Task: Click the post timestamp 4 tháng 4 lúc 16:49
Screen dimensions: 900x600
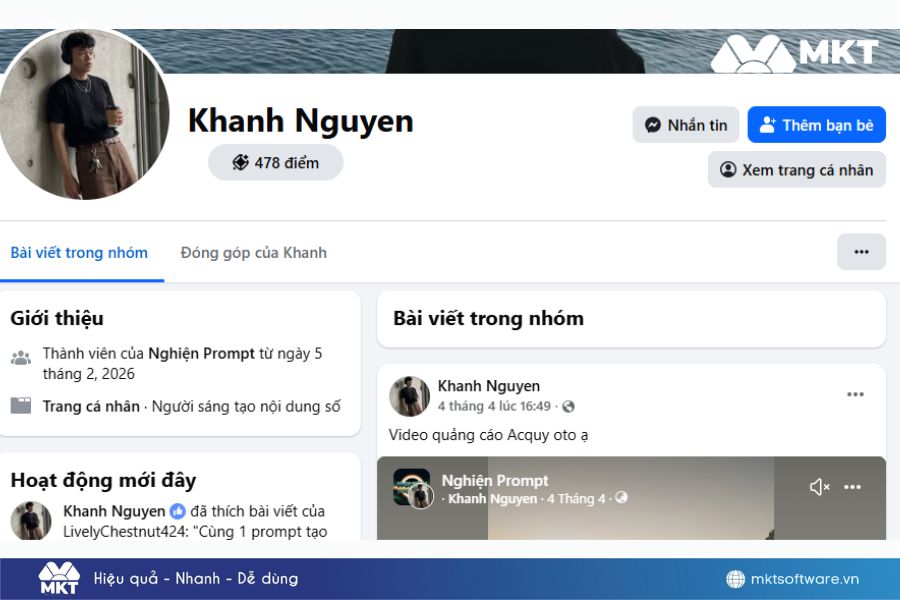Action: (x=494, y=406)
